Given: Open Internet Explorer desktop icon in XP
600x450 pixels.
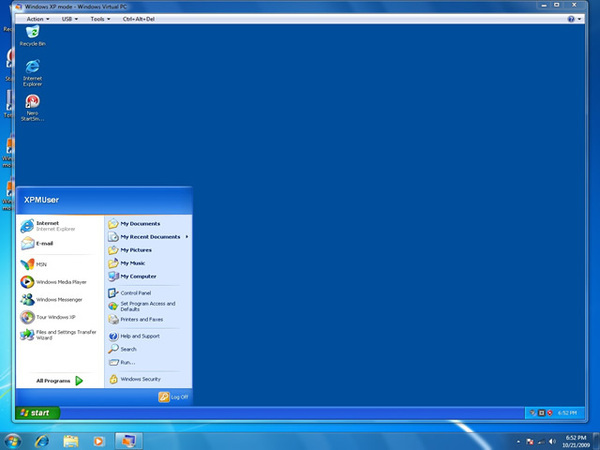Looking at the screenshot, I should tap(33, 72).
